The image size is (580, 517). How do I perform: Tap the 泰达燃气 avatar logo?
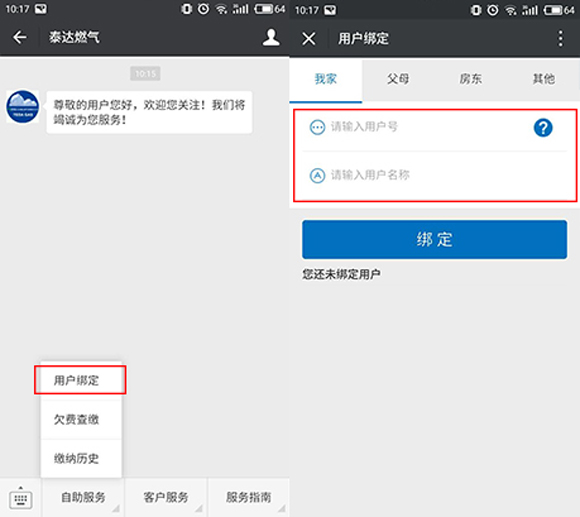23,107
